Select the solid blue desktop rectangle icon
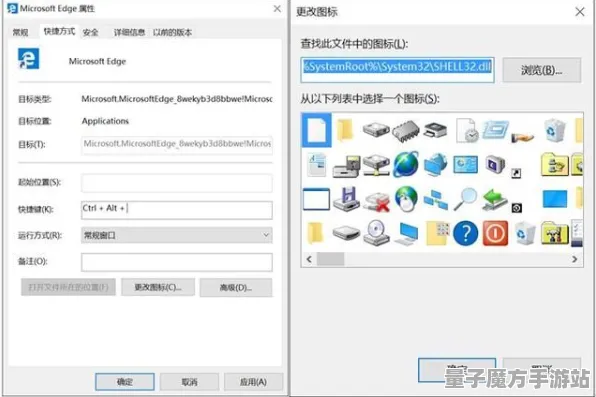The height and width of the screenshot is (397, 596). click(x=555, y=199)
